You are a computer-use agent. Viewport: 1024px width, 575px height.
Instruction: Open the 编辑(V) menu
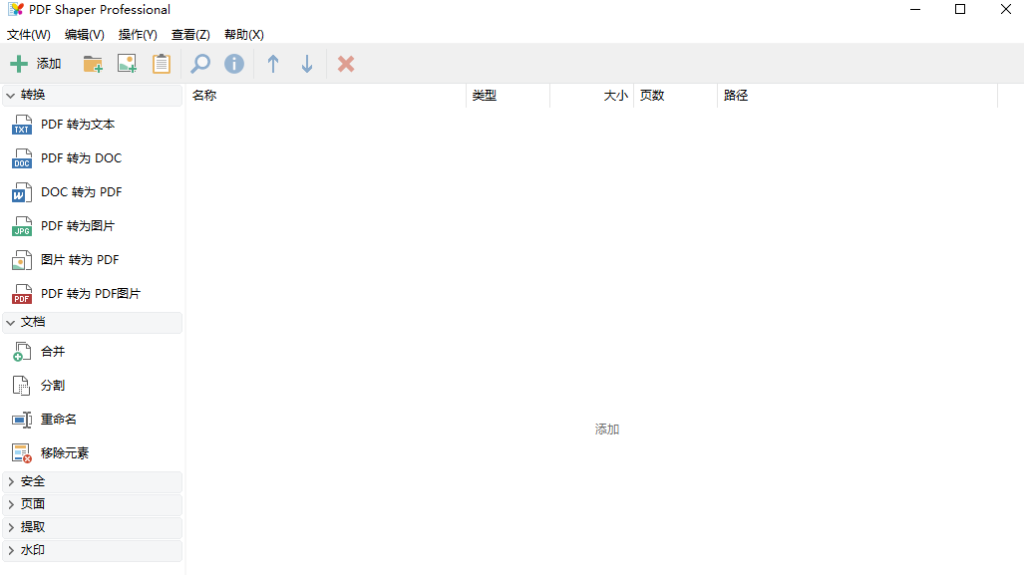[84, 35]
